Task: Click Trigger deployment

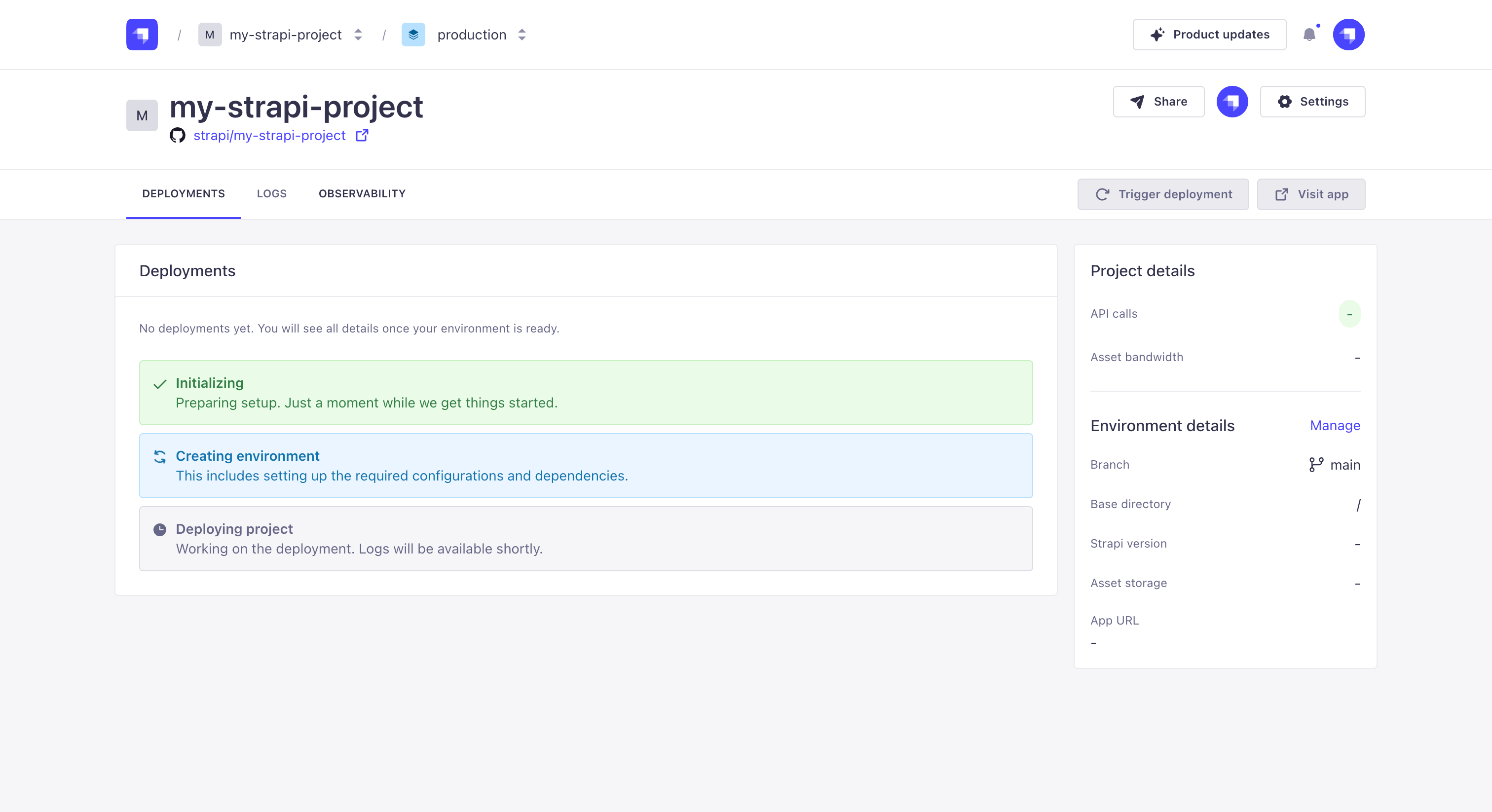Action: coord(1163,194)
